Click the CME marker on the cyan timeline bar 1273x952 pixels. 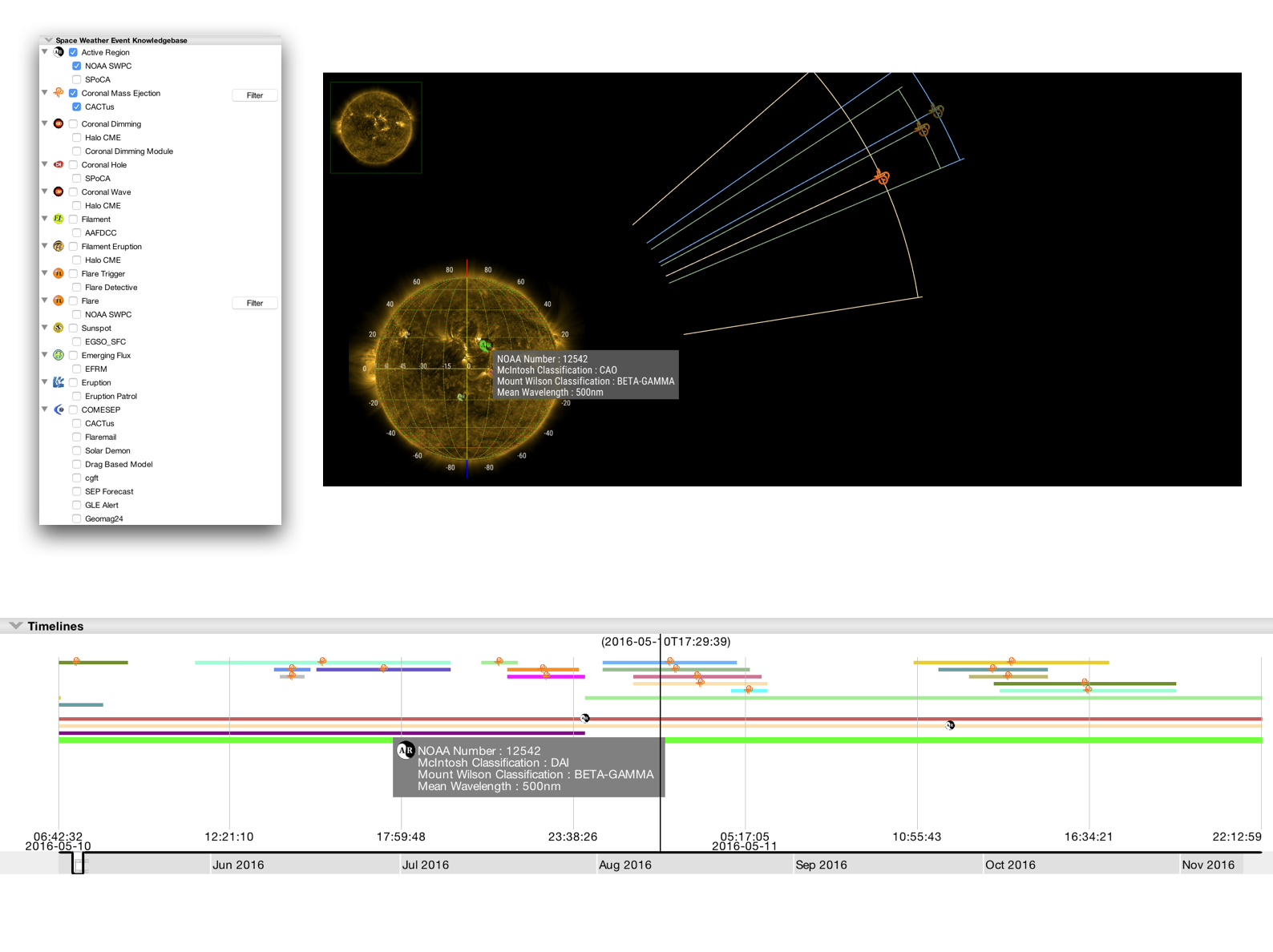pyautogui.click(x=749, y=689)
